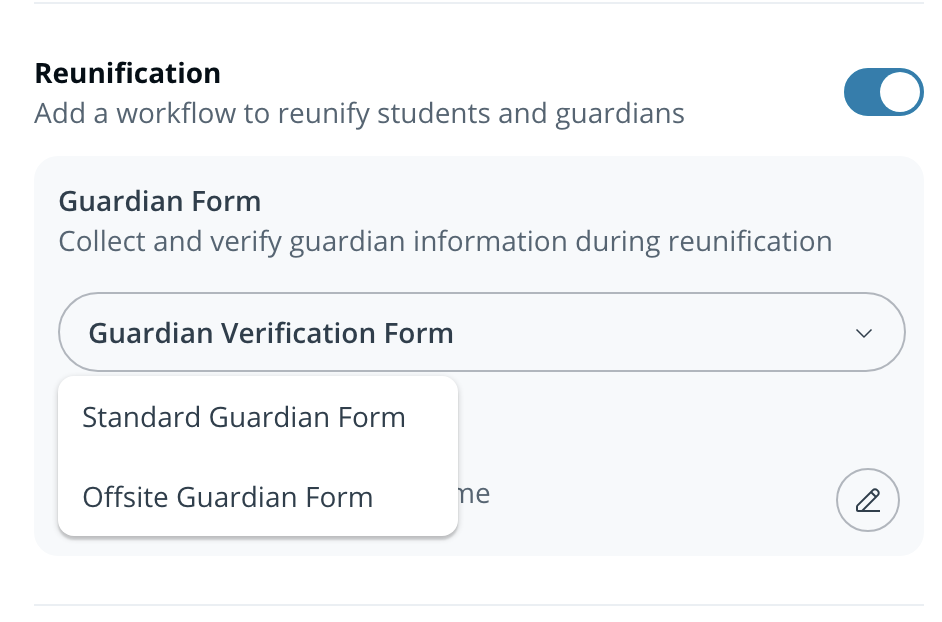Click the selected 'Guardian Verification Form' text
Image resolution: width=942 pixels, height=622 pixels.
[x=271, y=333]
